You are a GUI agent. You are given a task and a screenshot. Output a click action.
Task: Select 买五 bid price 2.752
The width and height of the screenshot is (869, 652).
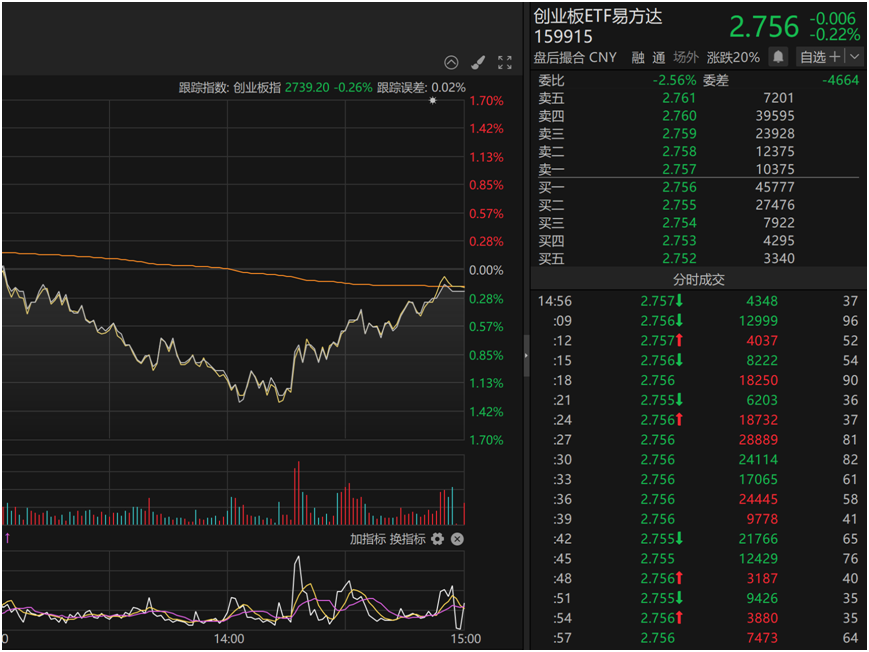(x=679, y=258)
